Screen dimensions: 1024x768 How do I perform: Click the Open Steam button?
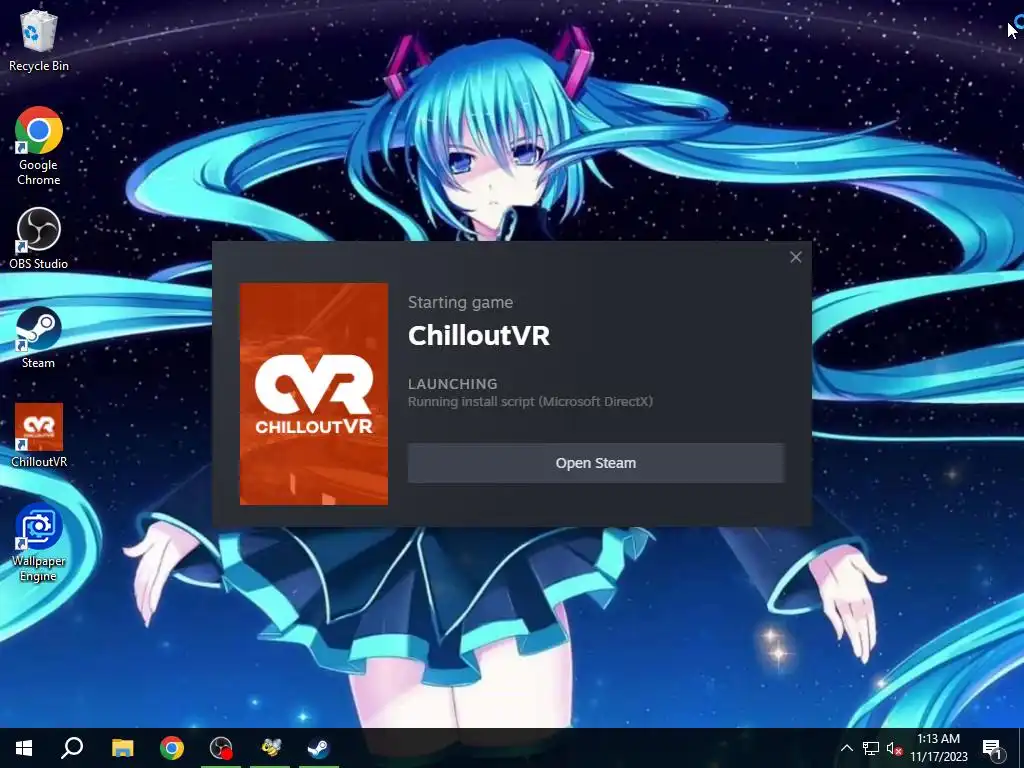(x=596, y=463)
